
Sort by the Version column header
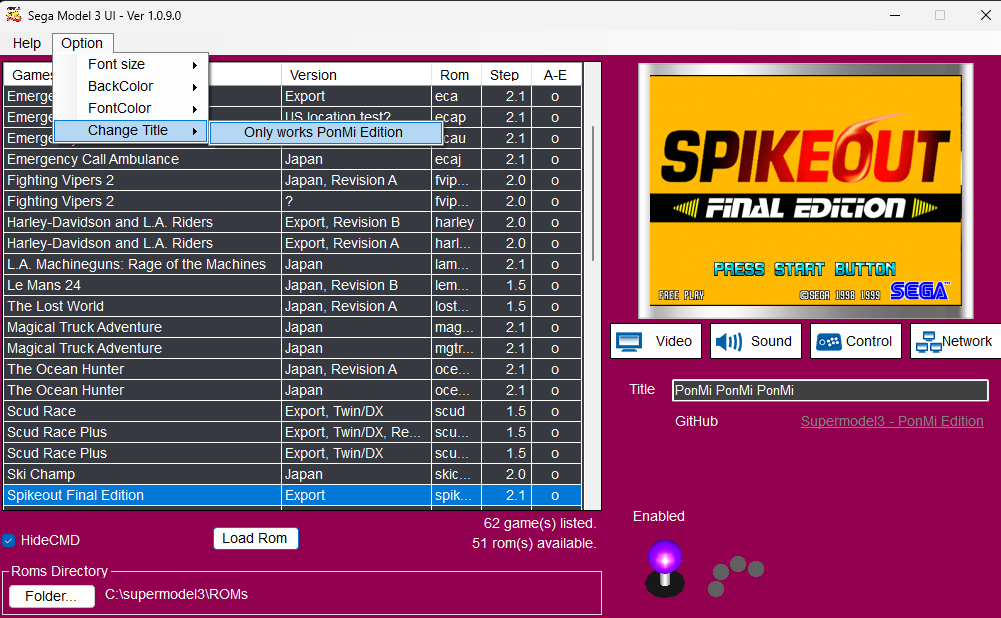tap(356, 75)
